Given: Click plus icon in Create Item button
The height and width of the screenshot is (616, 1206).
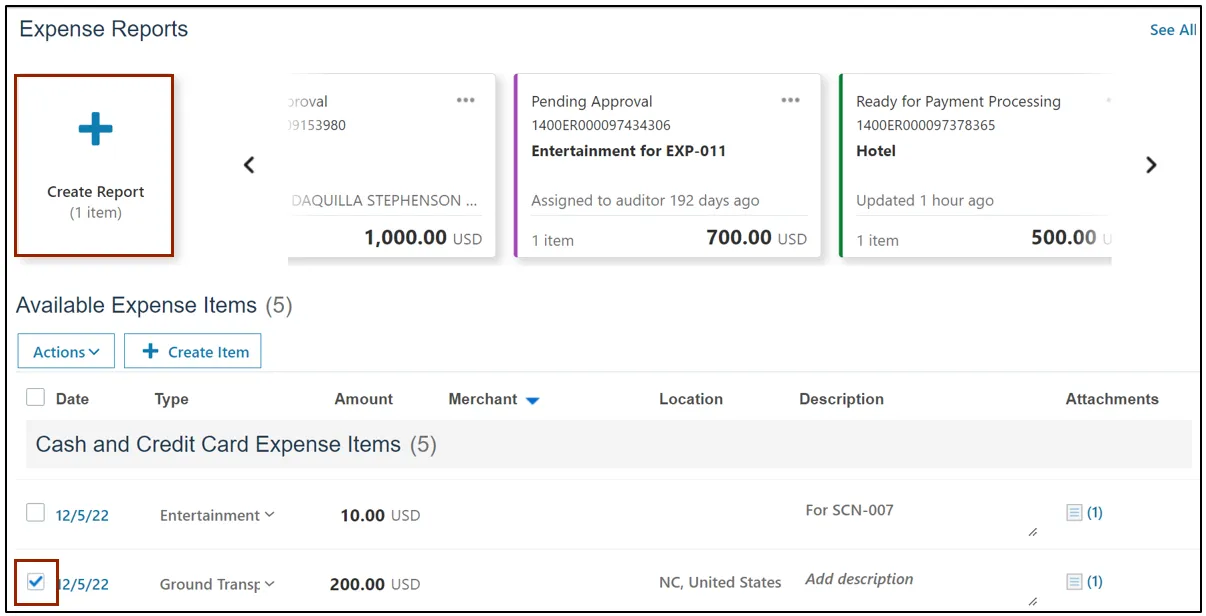Looking at the screenshot, I should (x=151, y=352).
